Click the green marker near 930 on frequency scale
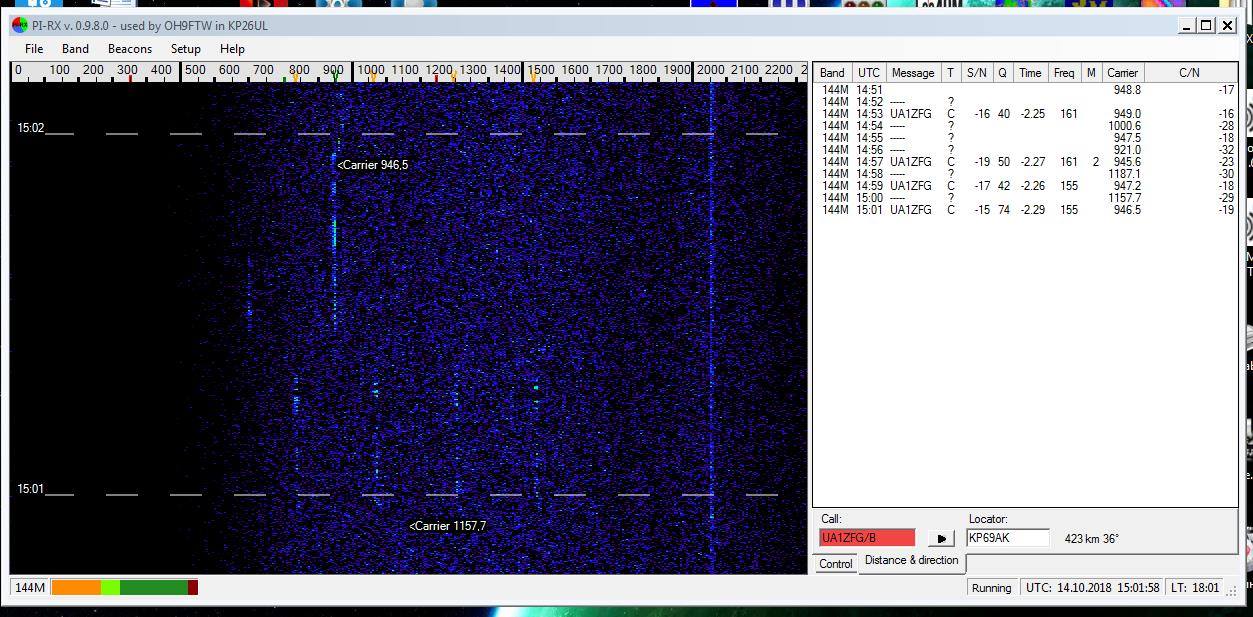Viewport: 1253px width, 617px height. point(335,77)
